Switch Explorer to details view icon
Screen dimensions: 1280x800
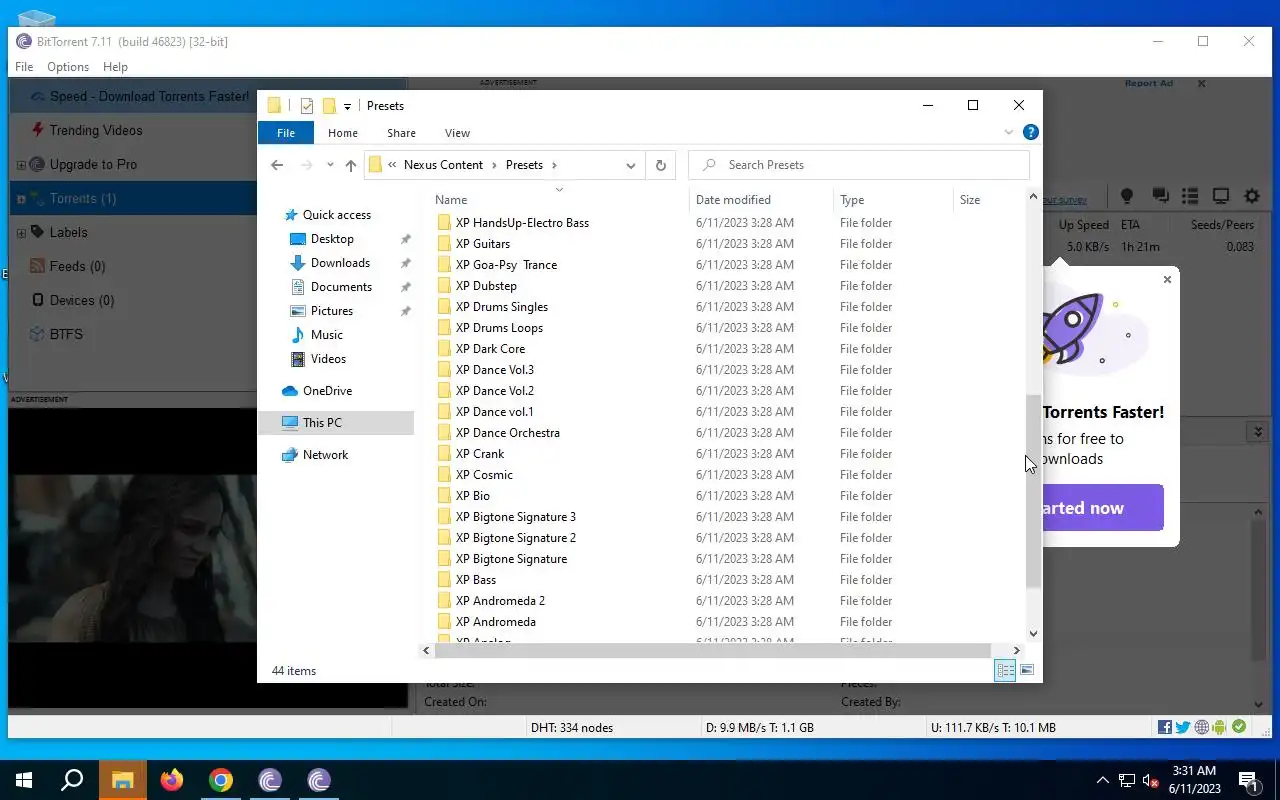[1005, 671]
